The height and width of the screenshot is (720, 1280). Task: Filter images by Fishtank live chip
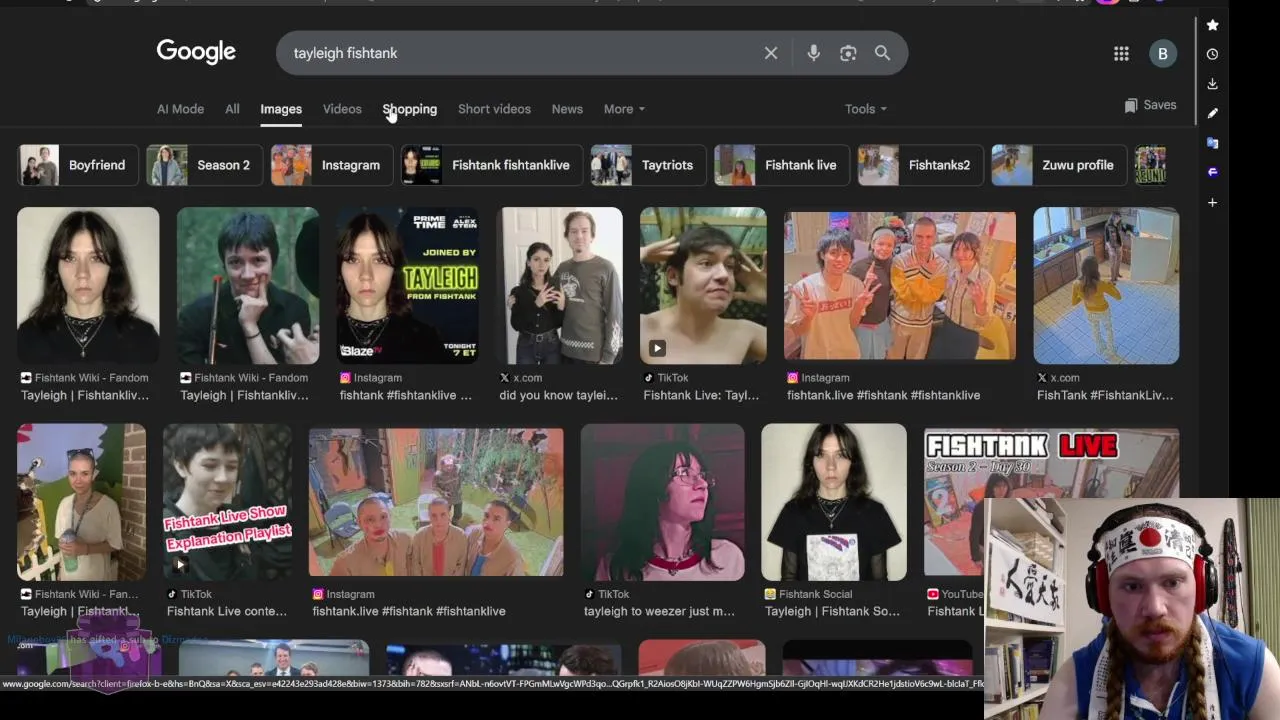point(782,165)
